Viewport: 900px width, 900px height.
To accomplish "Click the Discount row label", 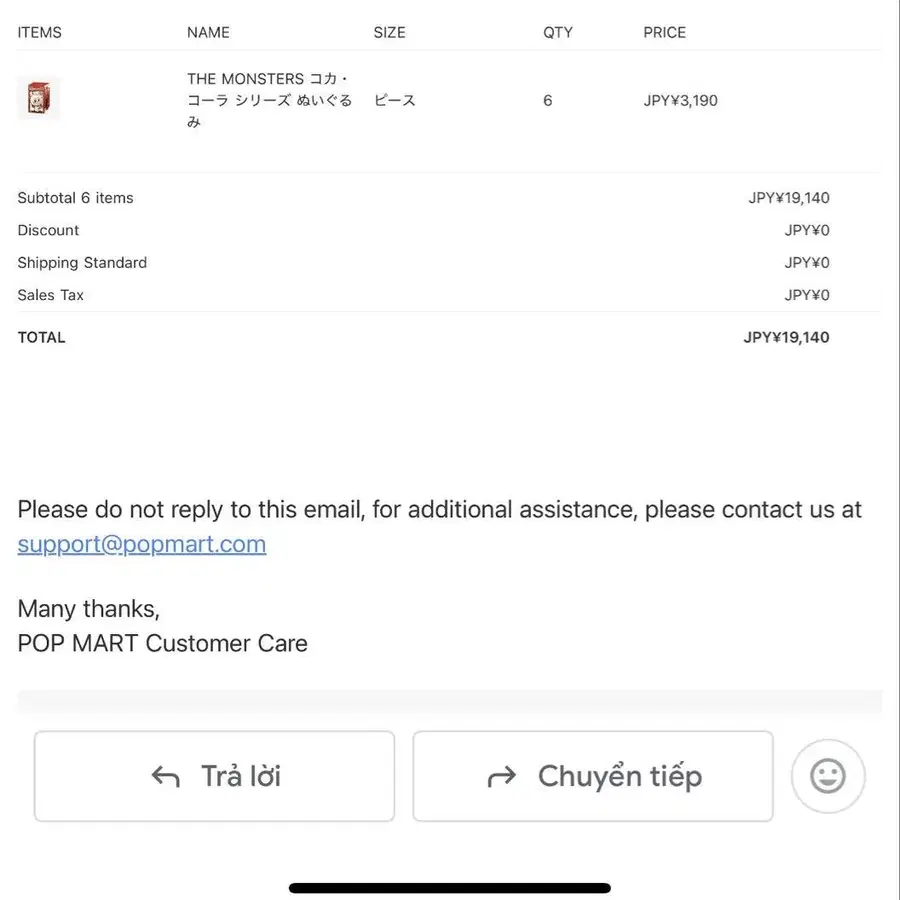I will [48, 230].
